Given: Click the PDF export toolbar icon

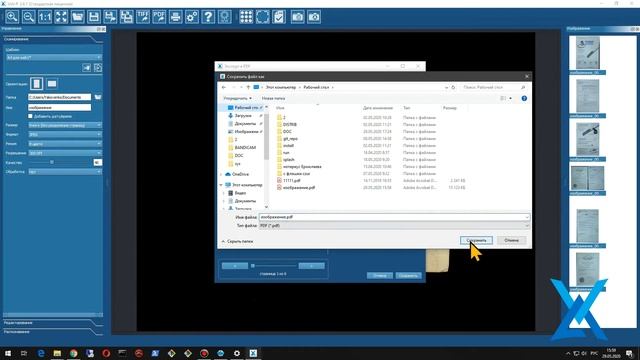Looking at the screenshot, I should [x=159, y=17].
